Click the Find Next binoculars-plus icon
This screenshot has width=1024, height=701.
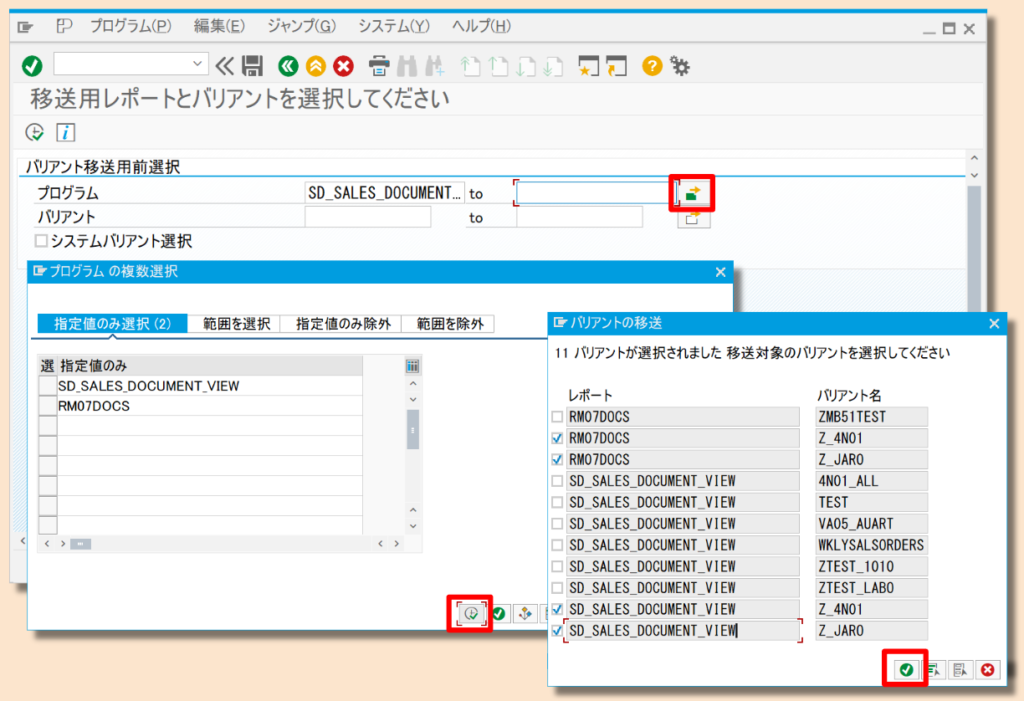click(x=434, y=65)
